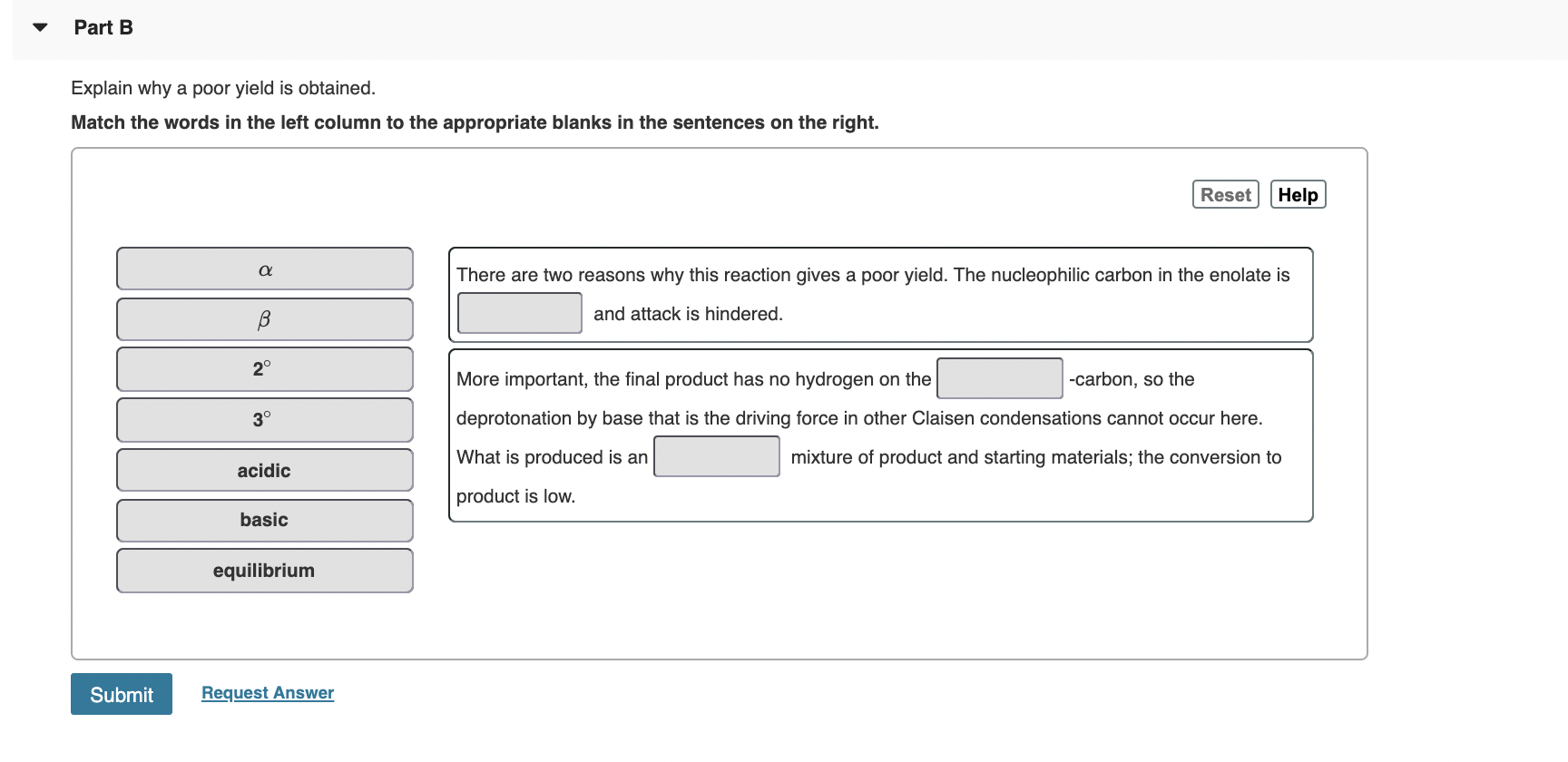This screenshot has width=1568, height=762.
Task: Collapse the Part B section arrow
Action: (x=40, y=27)
